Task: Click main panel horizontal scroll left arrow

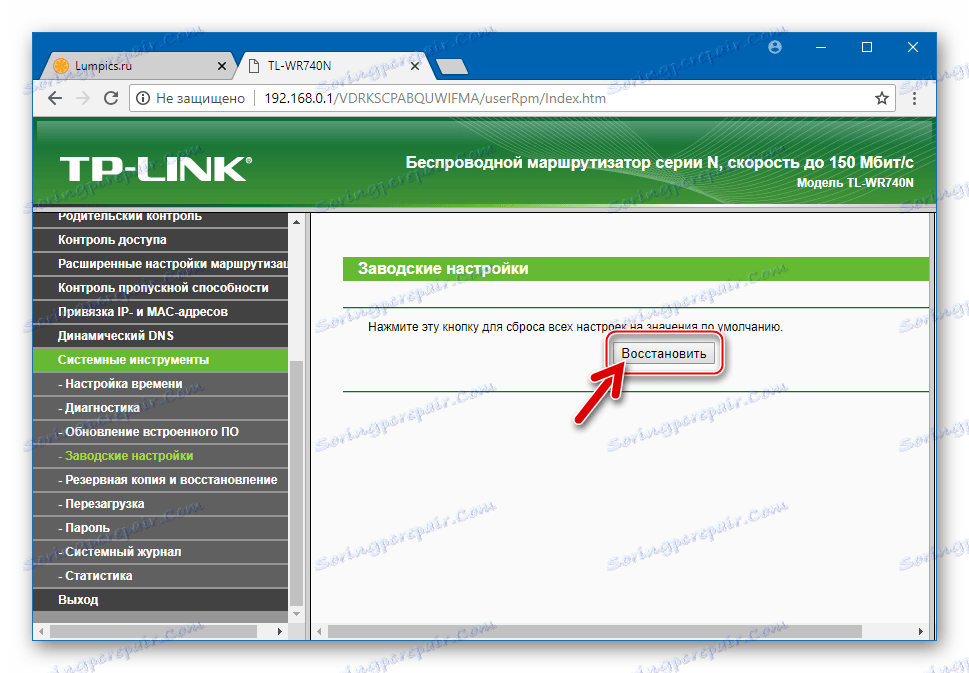Action: (319, 632)
